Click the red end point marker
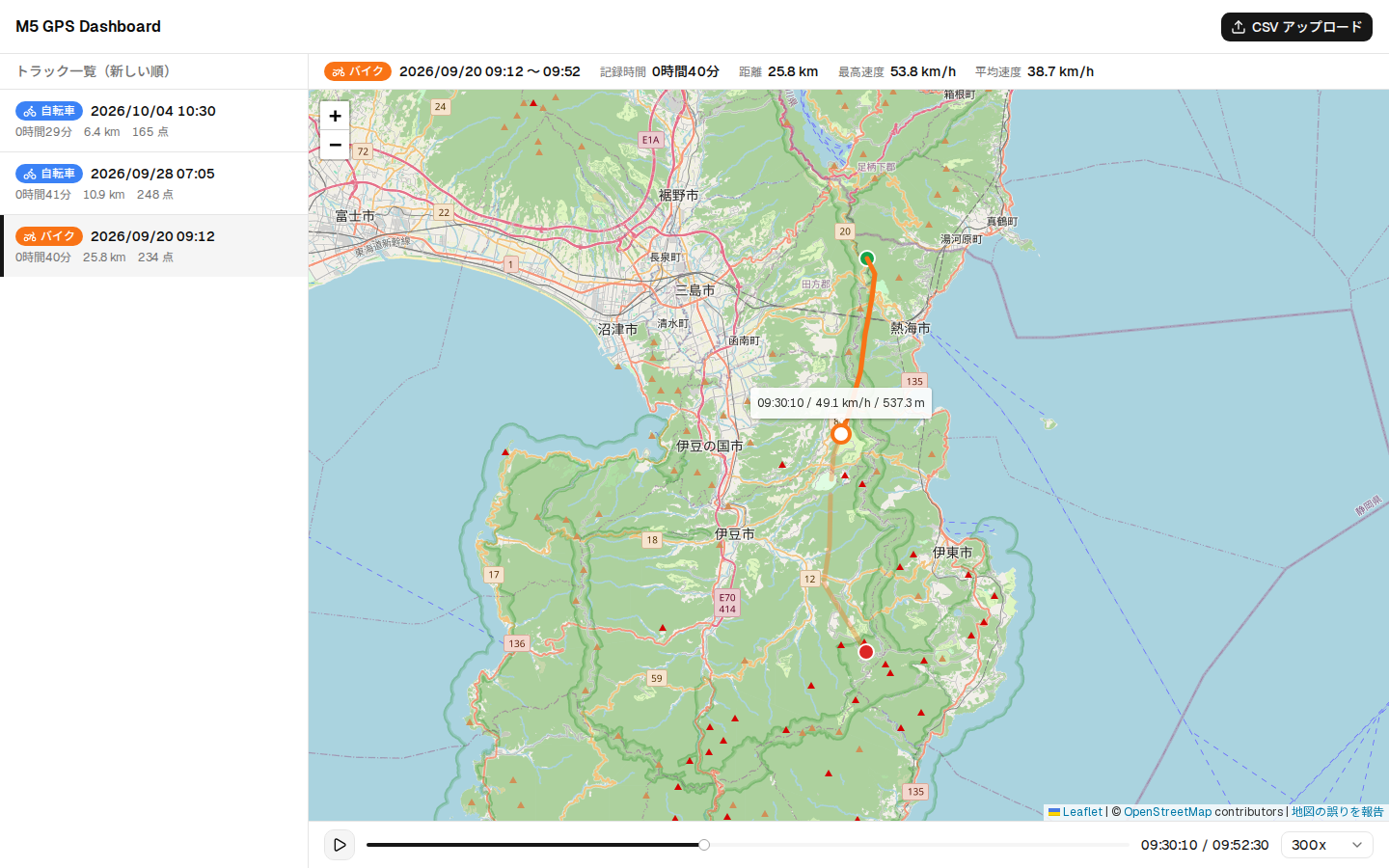1389x868 pixels. [866, 652]
